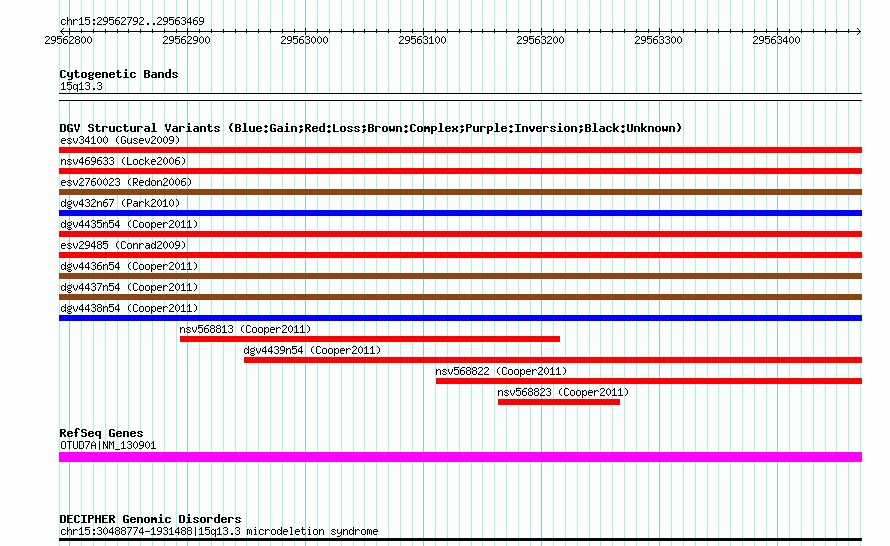Image resolution: width=890 pixels, height=546 pixels.
Task: Click the dgv4436n54 (Cooper2011) brown bar
Action: point(460,276)
